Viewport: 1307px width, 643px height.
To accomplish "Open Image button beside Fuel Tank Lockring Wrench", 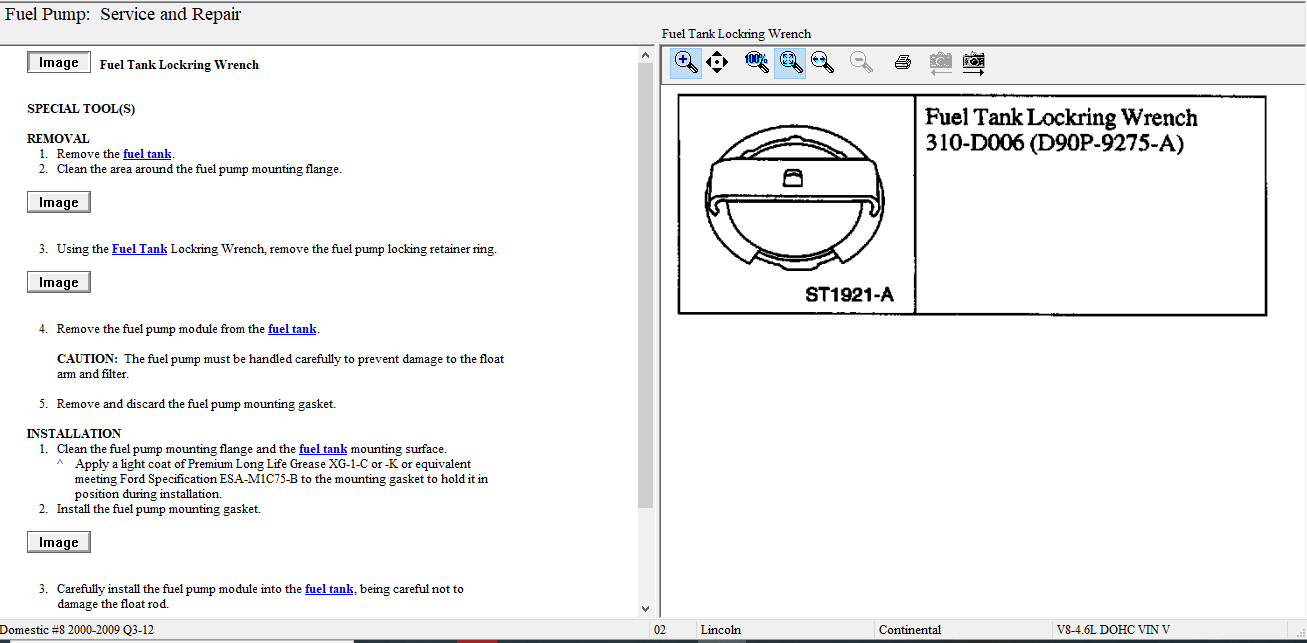I will pos(59,63).
